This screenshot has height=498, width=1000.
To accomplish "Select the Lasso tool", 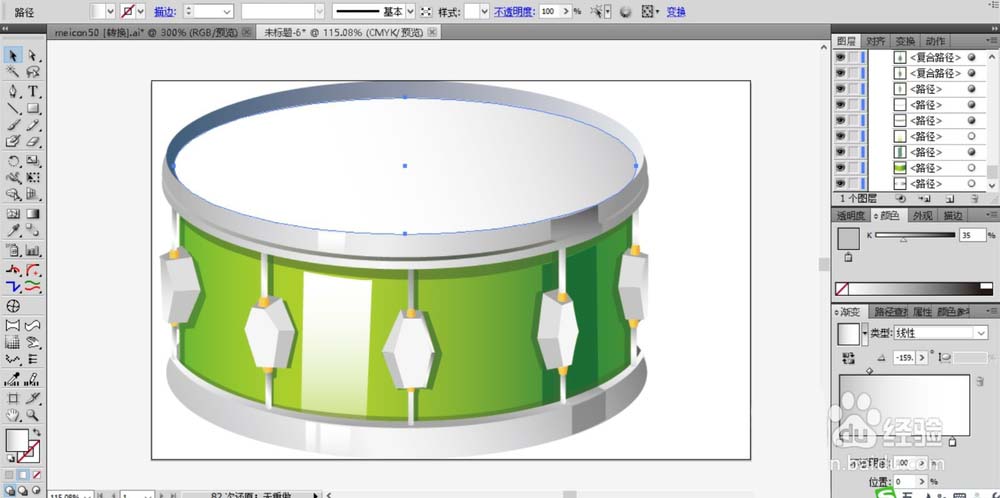I will pos(33,72).
